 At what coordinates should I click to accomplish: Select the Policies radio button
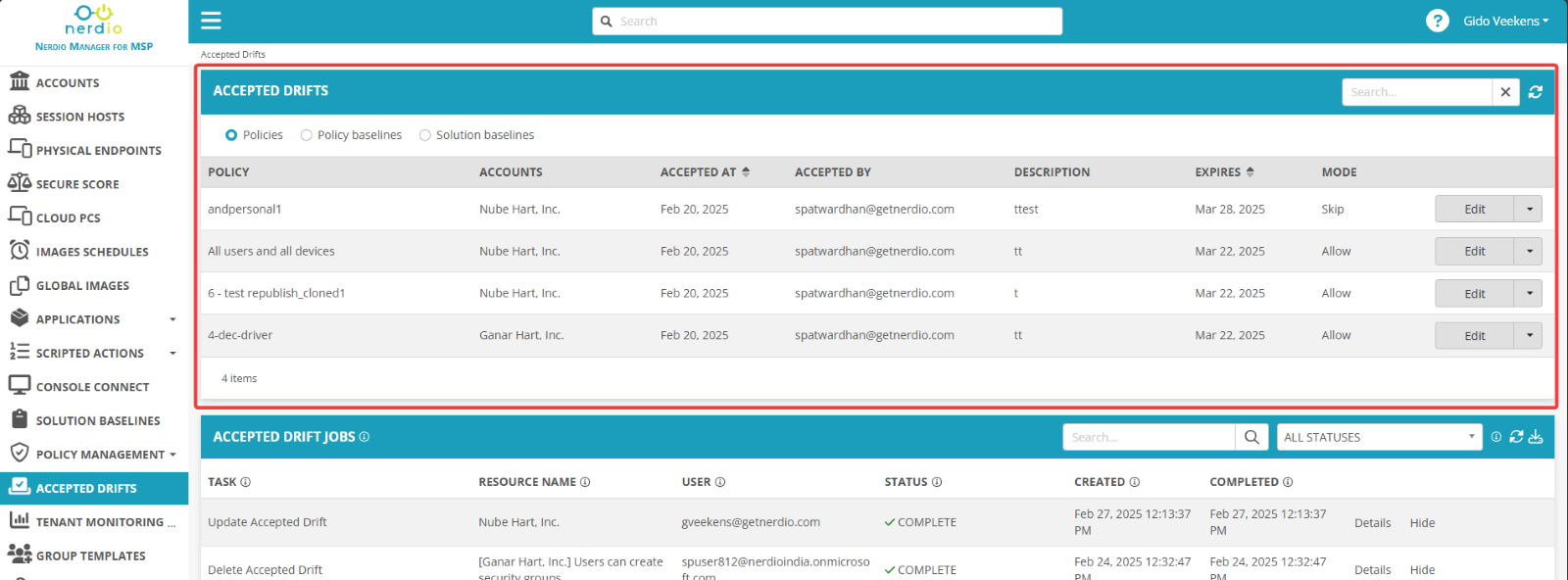point(231,135)
